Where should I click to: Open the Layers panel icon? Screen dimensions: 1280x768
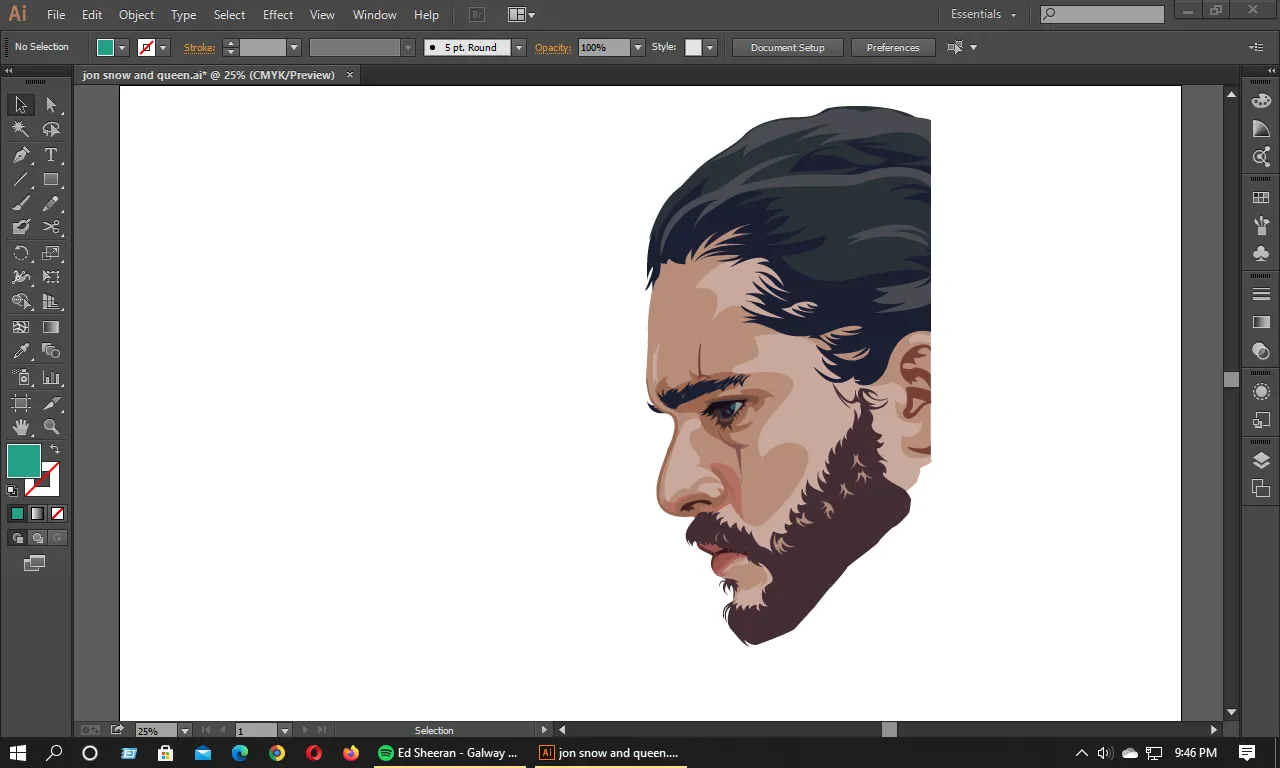1261,460
